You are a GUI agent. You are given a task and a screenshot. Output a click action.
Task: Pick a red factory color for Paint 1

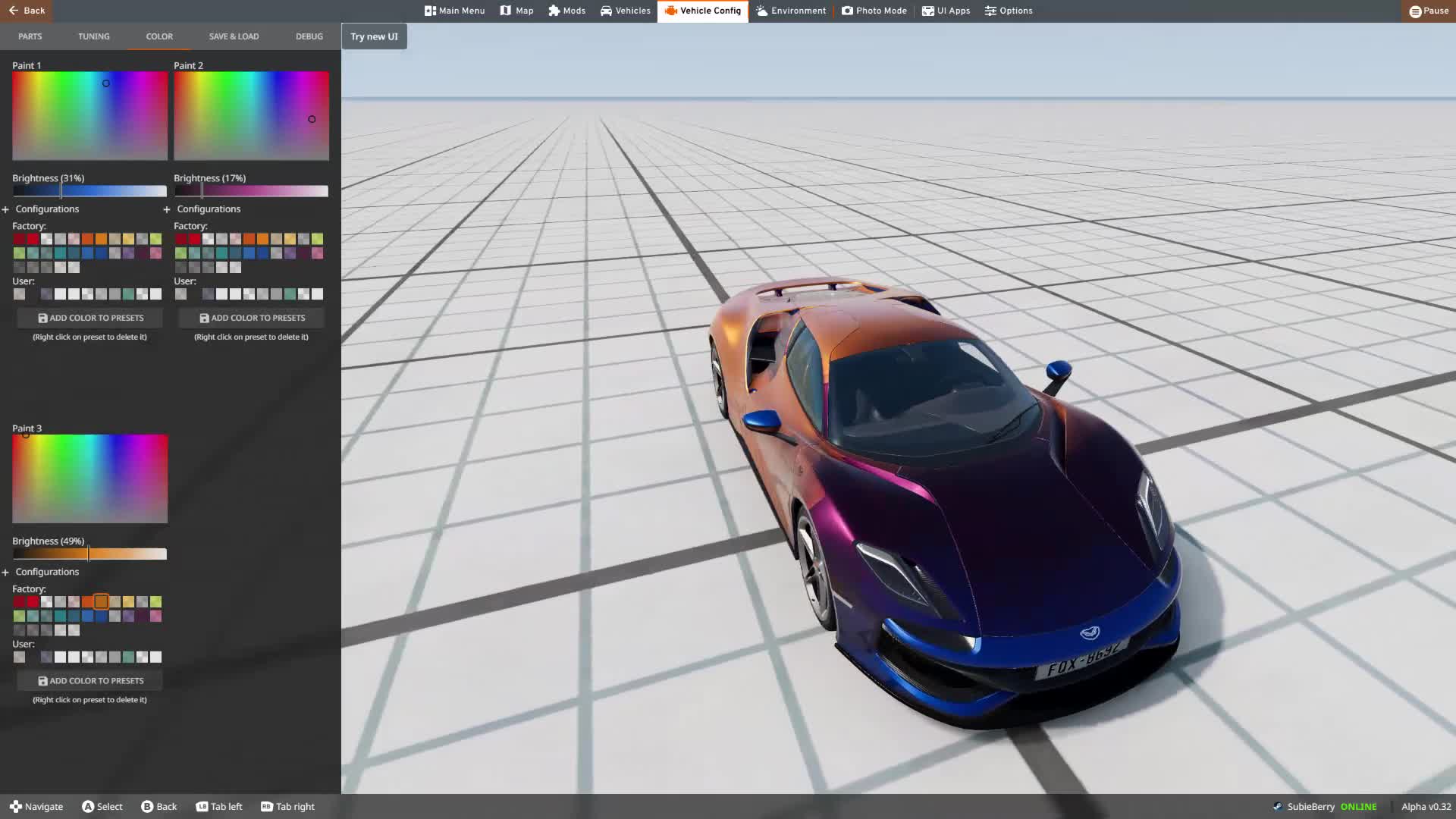coord(19,239)
